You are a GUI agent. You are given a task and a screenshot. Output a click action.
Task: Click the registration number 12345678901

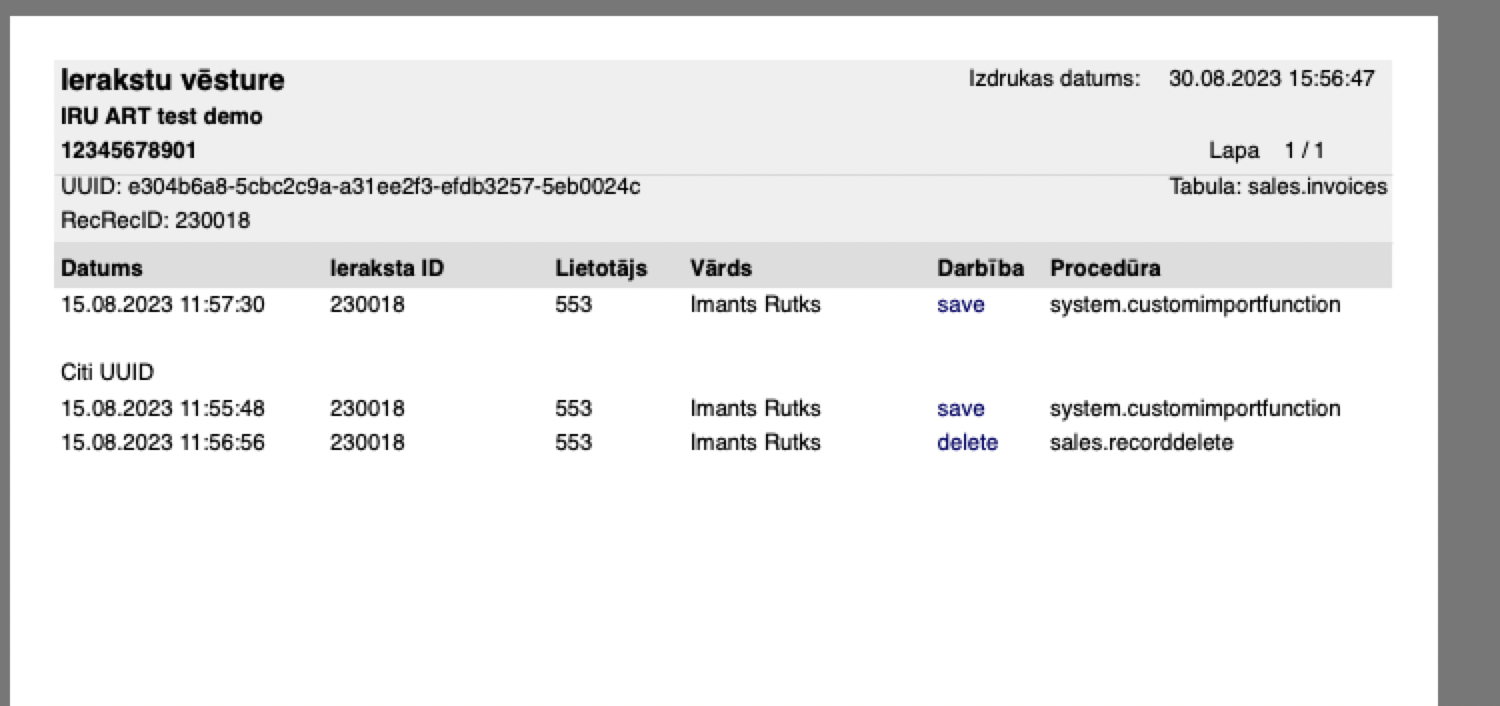tap(129, 151)
